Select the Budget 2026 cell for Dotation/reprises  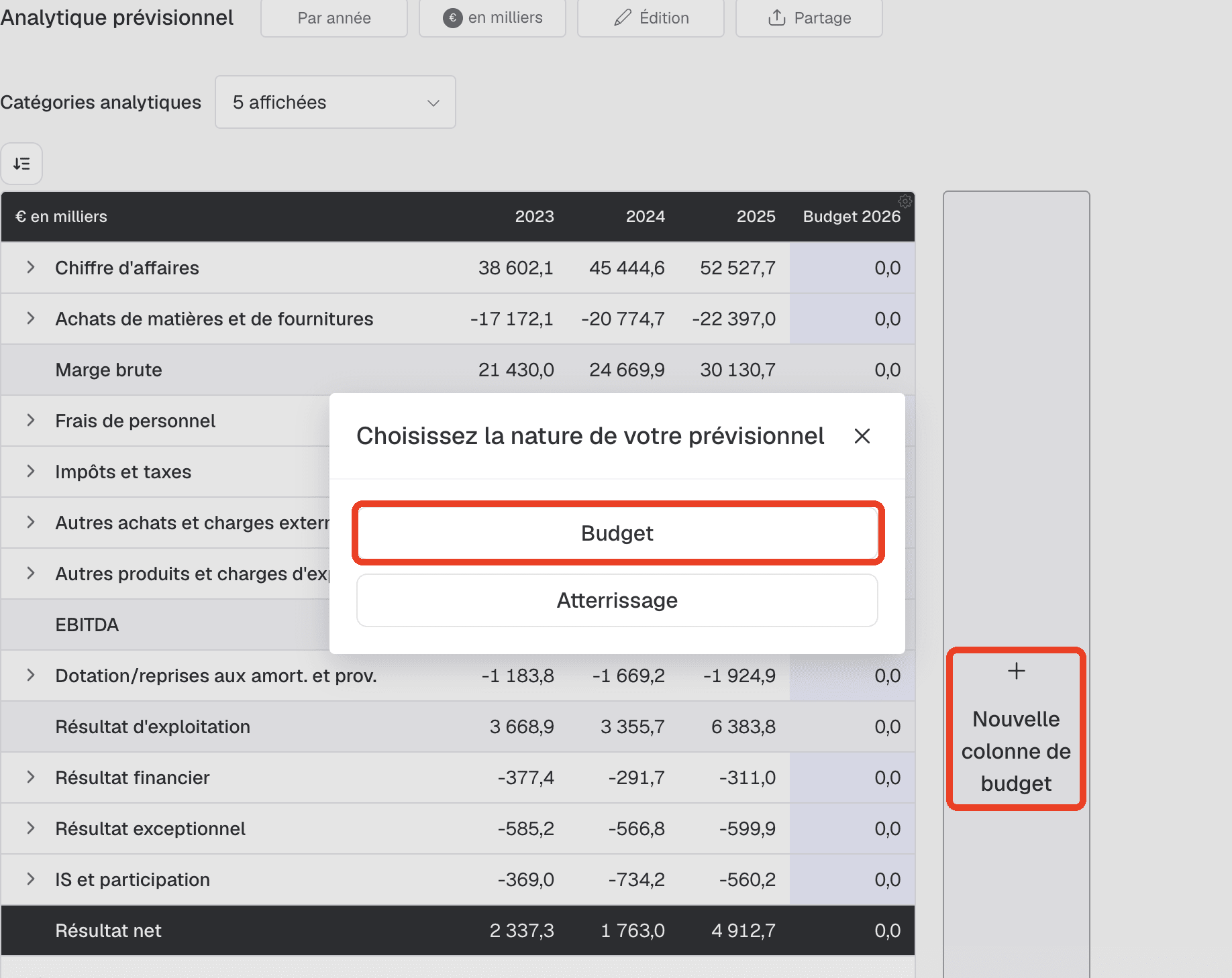click(x=852, y=675)
